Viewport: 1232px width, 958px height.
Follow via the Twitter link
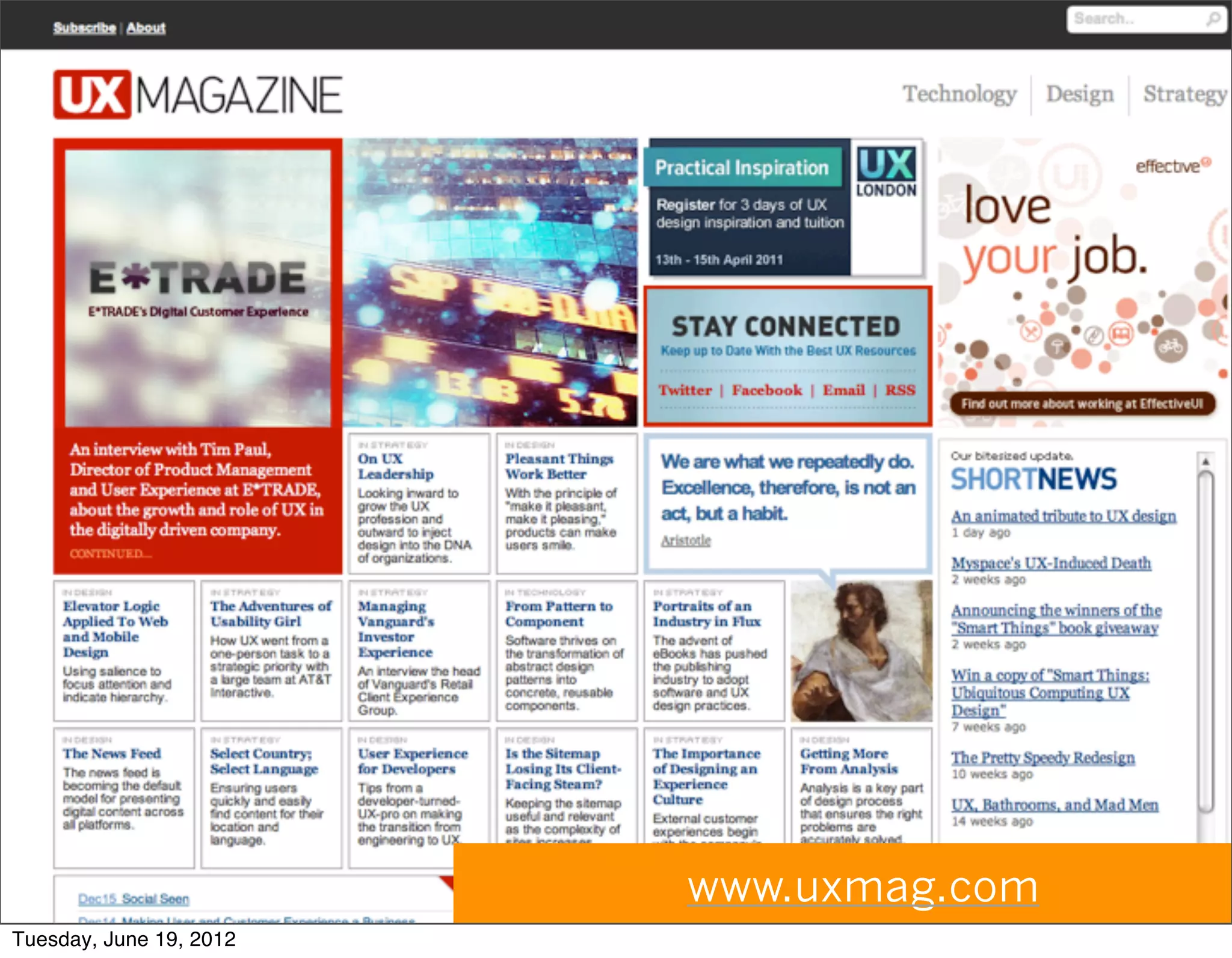[685, 390]
